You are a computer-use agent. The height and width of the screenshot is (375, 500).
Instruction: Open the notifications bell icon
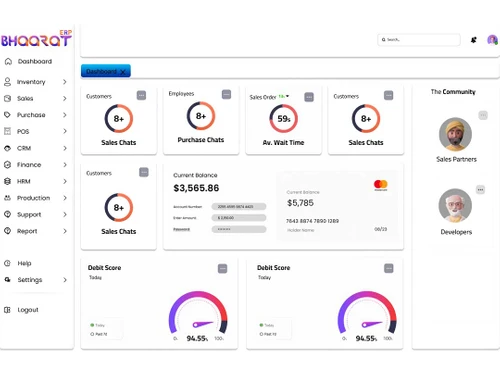click(474, 40)
